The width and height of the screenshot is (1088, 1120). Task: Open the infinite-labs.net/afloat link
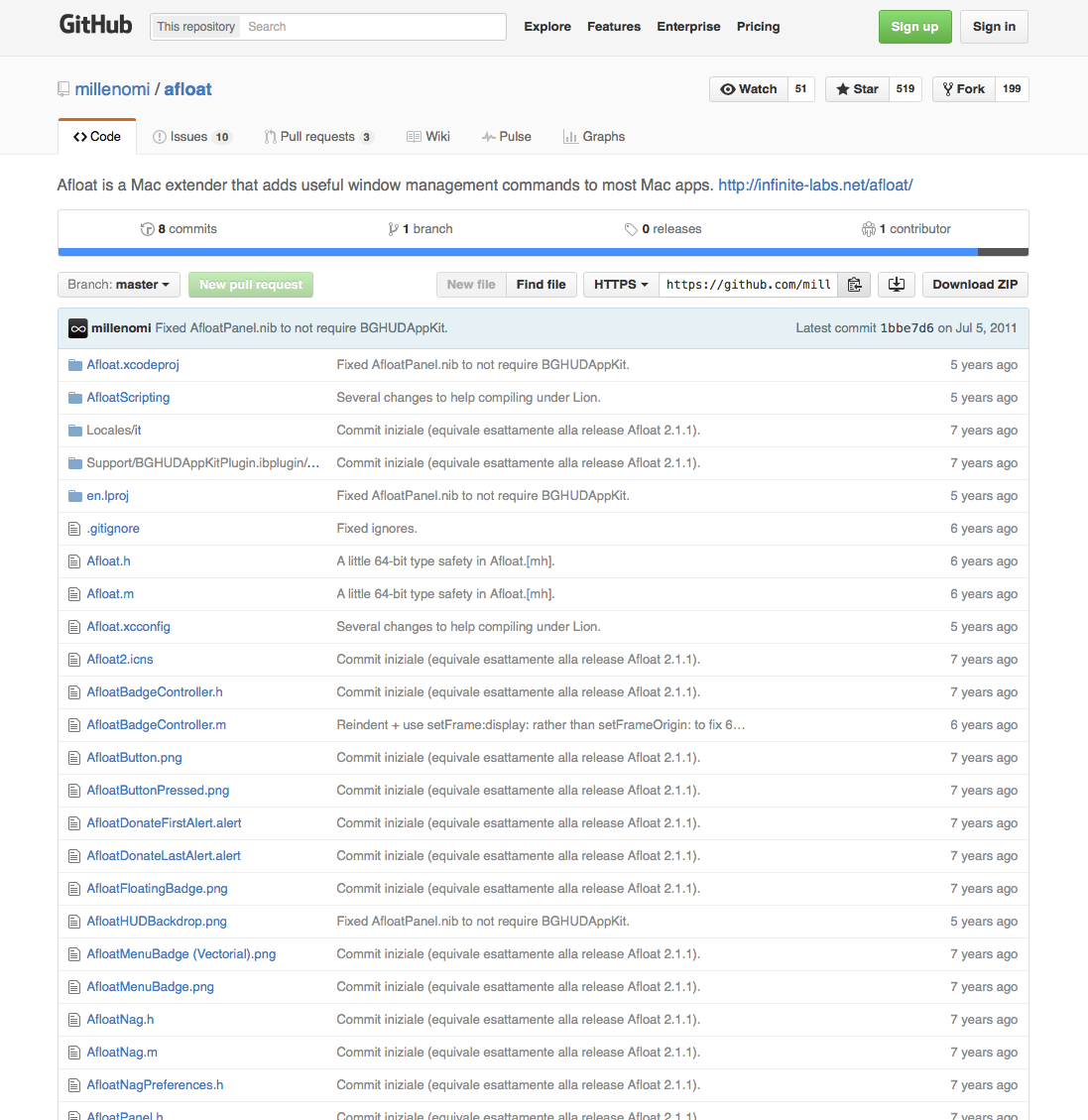[x=815, y=185]
